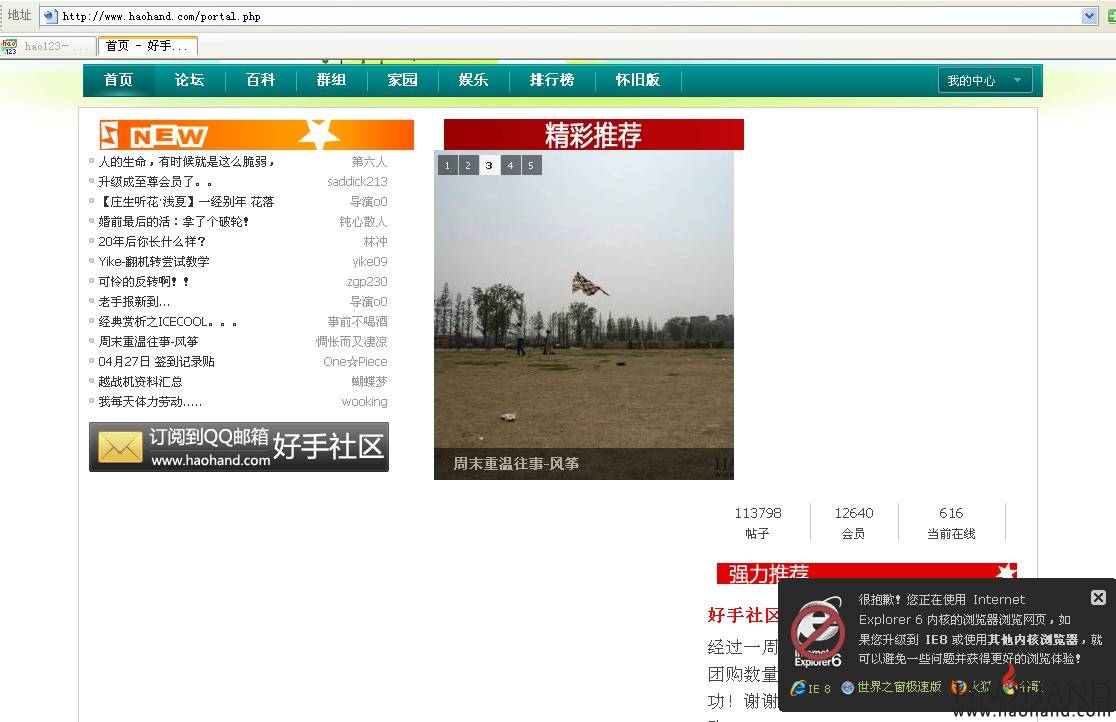
Task: Open post 越战机资料汇总
Action: point(140,381)
